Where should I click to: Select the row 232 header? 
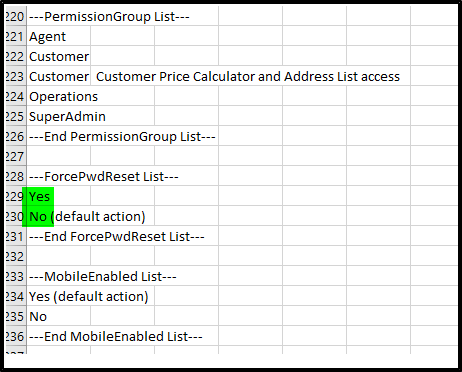pyautogui.click(x=15, y=257)
